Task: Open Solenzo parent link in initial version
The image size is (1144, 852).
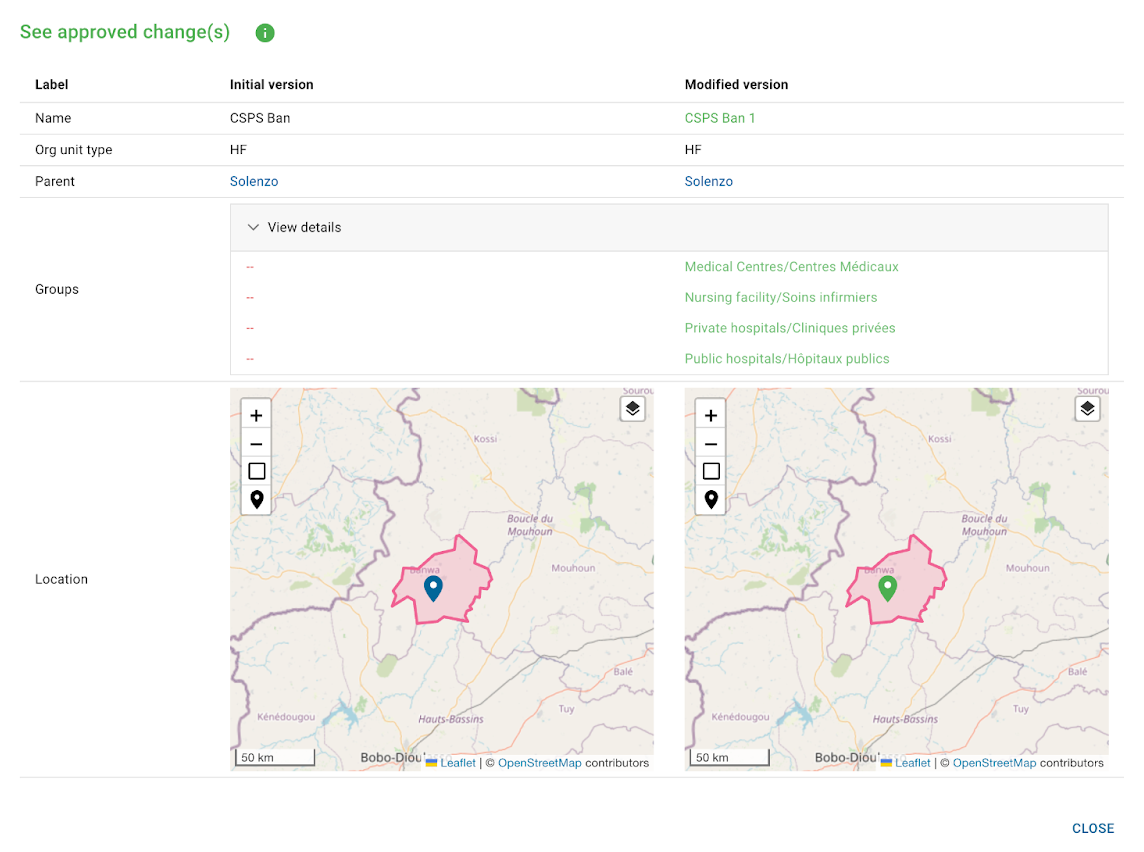Action: pos(254,182)
